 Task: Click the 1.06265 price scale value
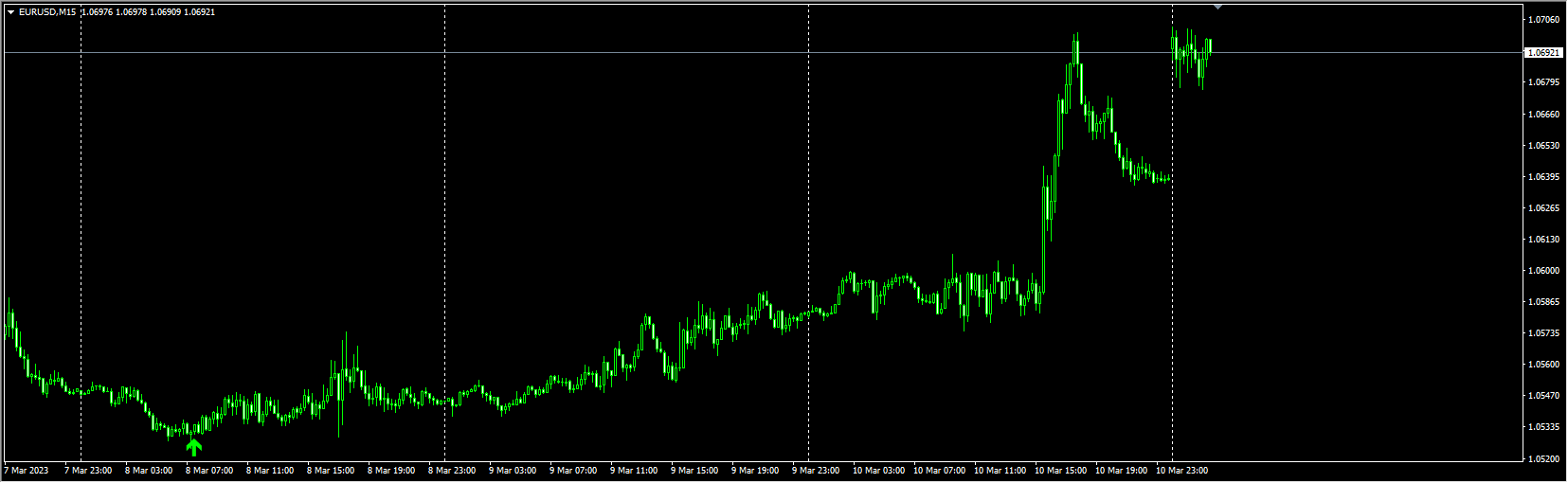pos(1544,207)
